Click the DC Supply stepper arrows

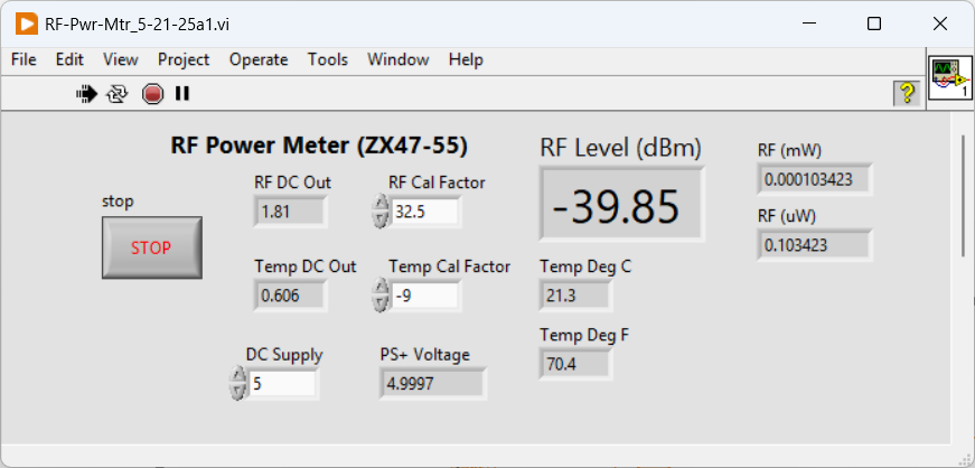[x=237, y=383]
